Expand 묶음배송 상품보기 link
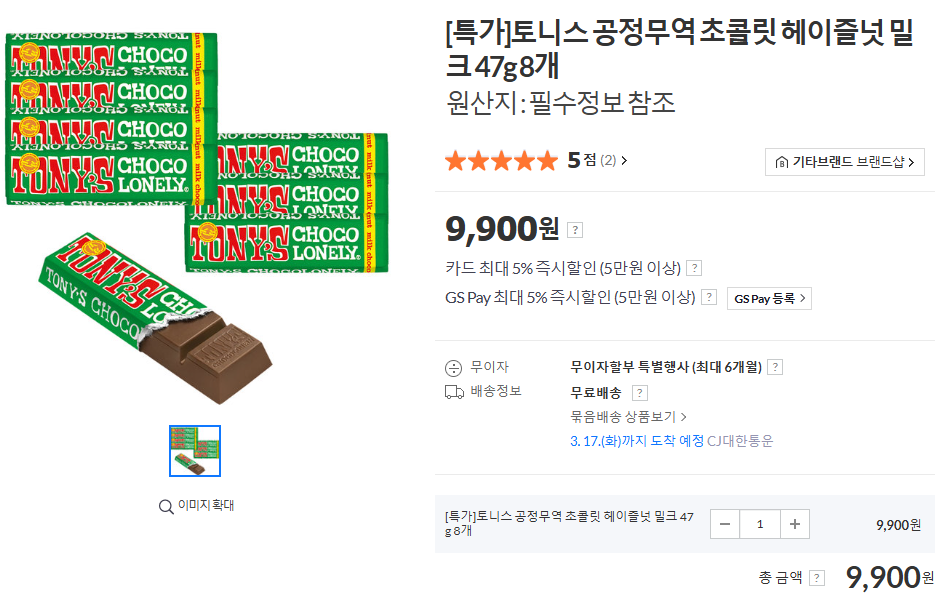 click(628, 416)
